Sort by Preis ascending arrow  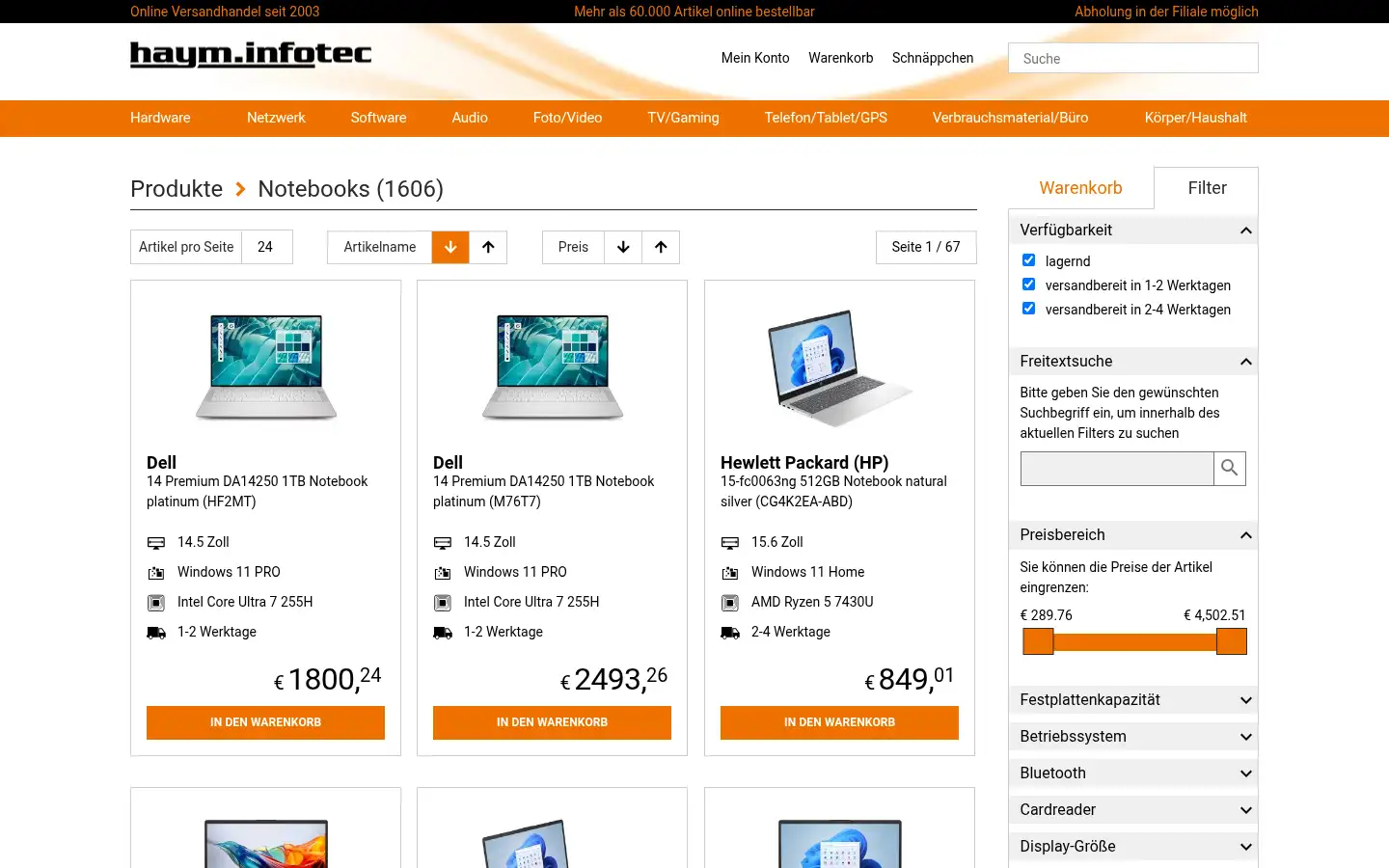[x=661, y=247]
